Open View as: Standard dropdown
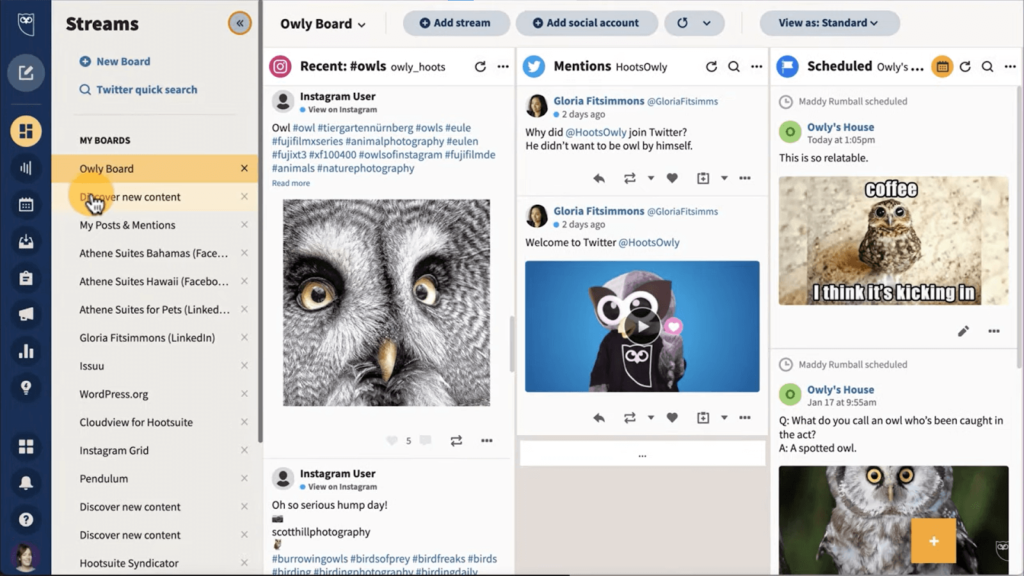Viewport: 1024px width, 576px height. 829,23
